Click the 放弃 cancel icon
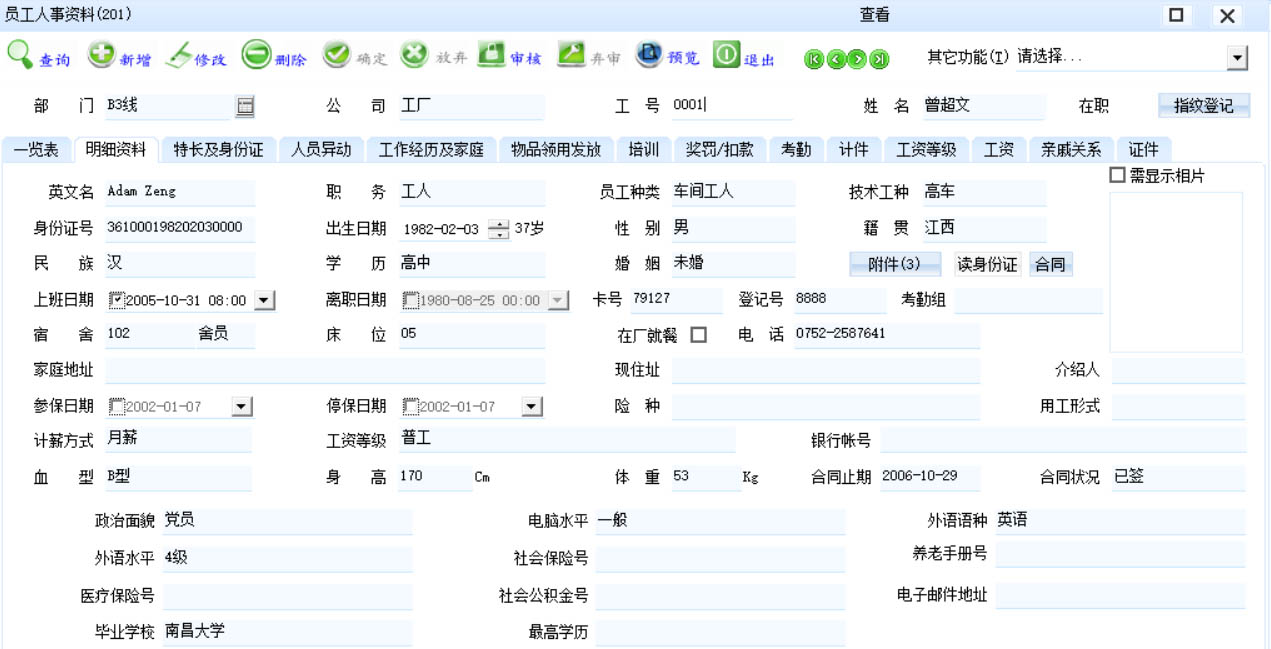Image resolution: width=1271 pixels, height=649 pixels. click(x=414, y=55)
